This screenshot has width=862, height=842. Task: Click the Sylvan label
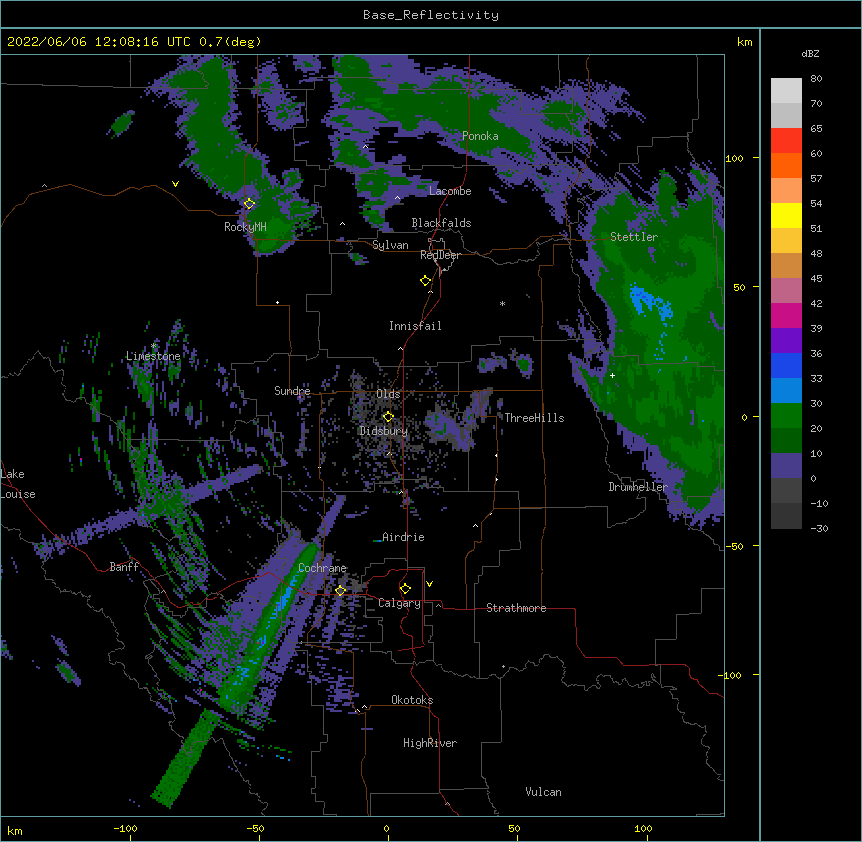(x=390, y=245)
